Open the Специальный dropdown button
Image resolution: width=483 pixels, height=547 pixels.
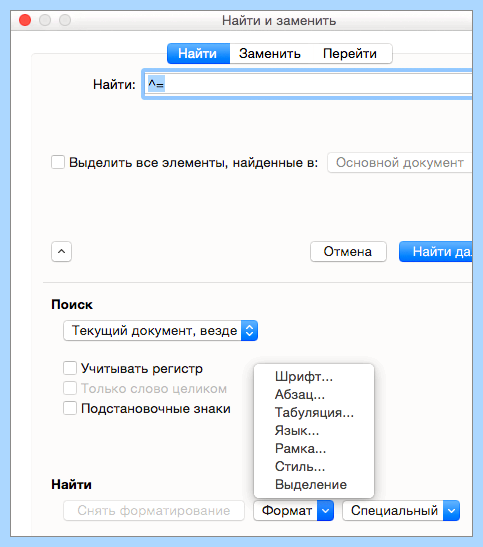pos(401,511)
